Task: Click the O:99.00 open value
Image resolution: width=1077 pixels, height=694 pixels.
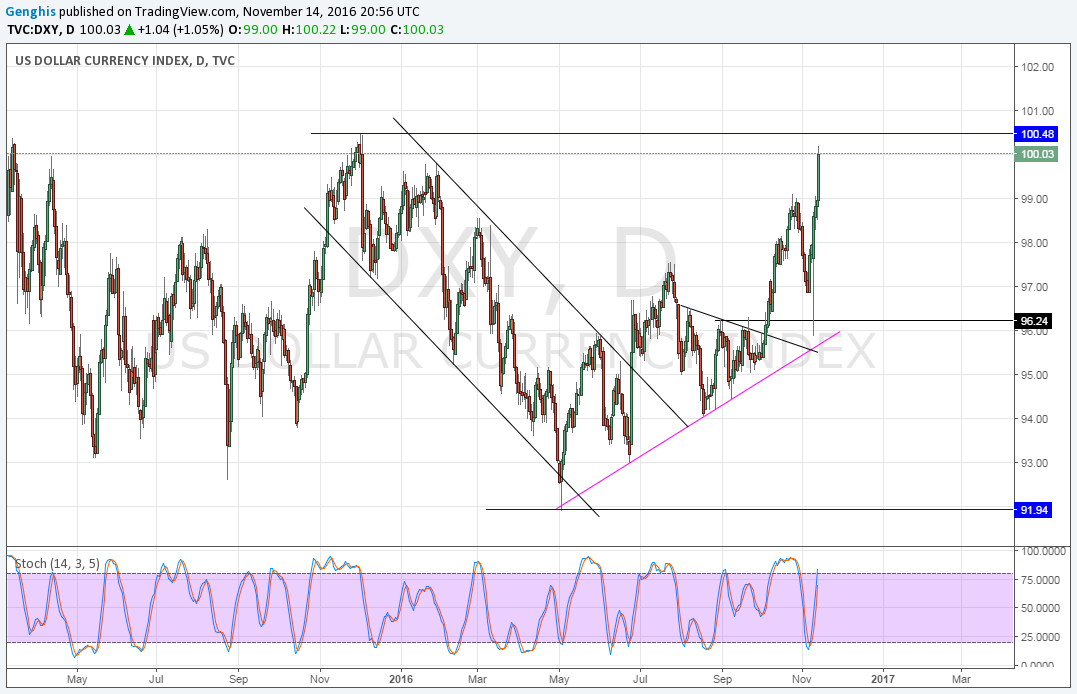Action: [x=253, y=30]
